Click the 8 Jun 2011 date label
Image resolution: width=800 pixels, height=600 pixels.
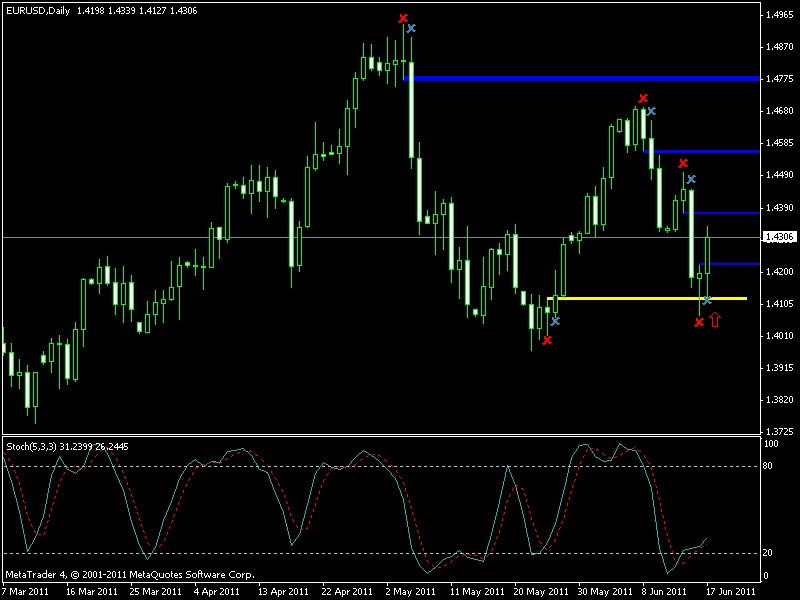[x=664, y=592]
